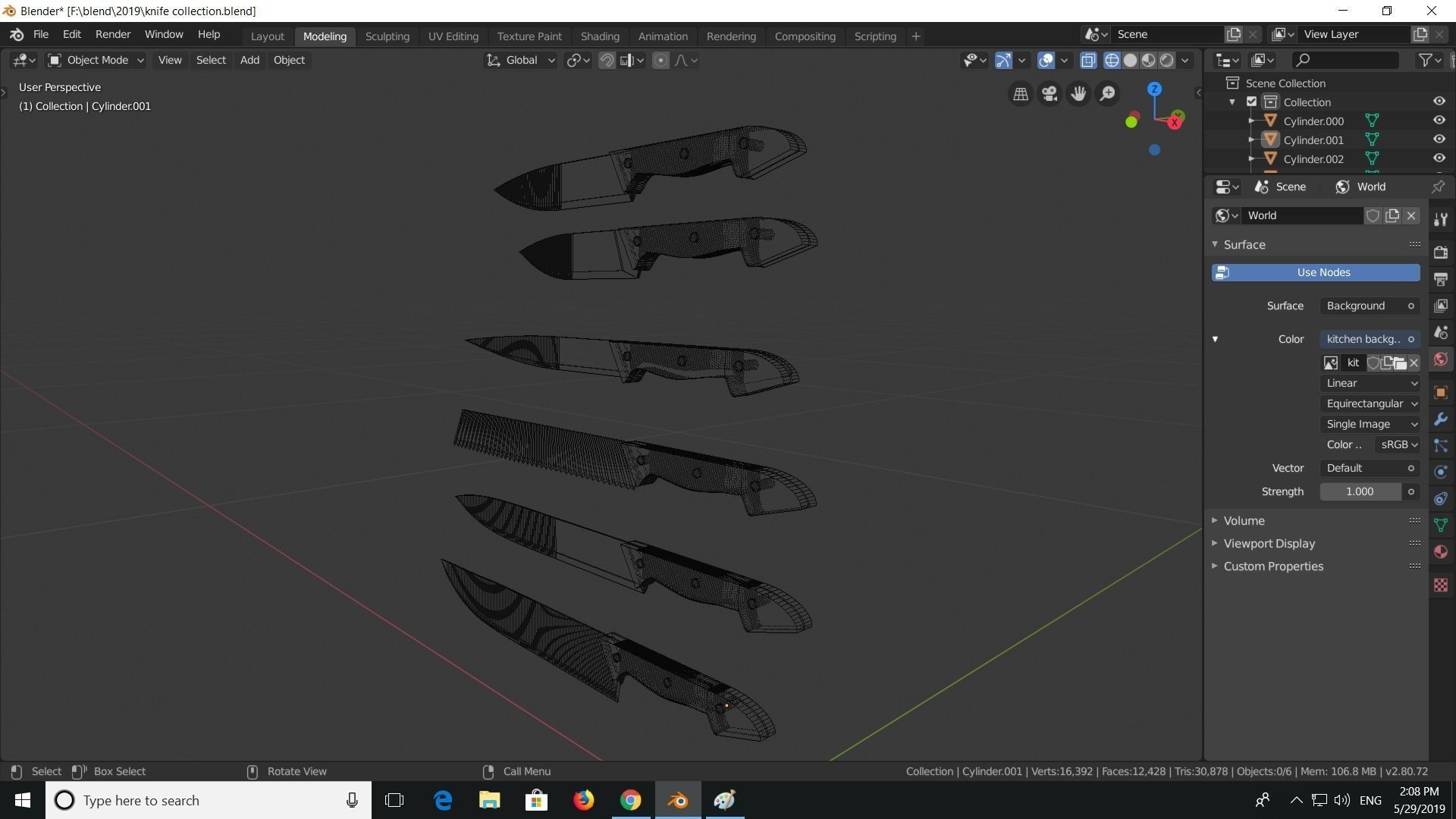Screen dimensions: 1456x819
Task: Hide Cylinder.000 with its eye icon
Action: (1439, 121)
